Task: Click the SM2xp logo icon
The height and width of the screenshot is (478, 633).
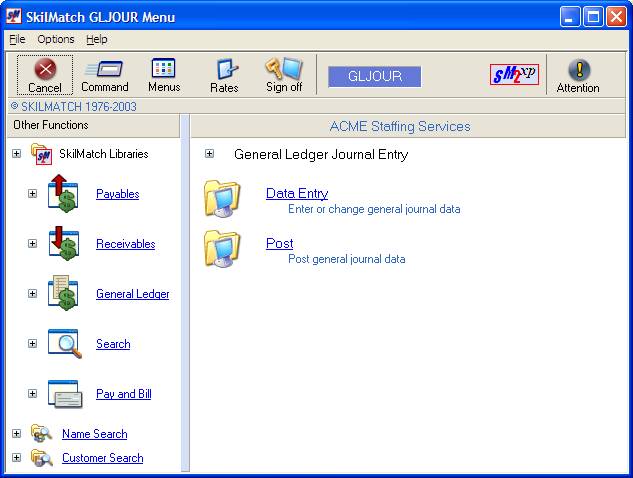Action: [514, 74]
